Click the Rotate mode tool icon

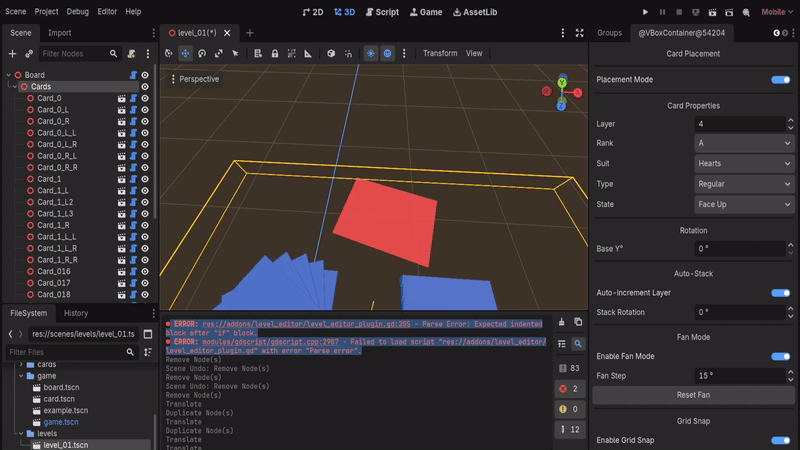point(202,53)
